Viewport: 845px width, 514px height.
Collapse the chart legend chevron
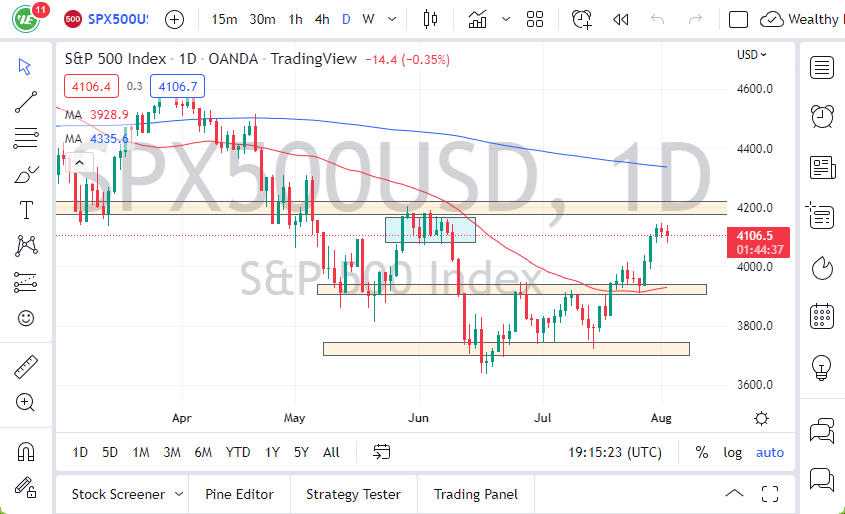pos(76,161)
